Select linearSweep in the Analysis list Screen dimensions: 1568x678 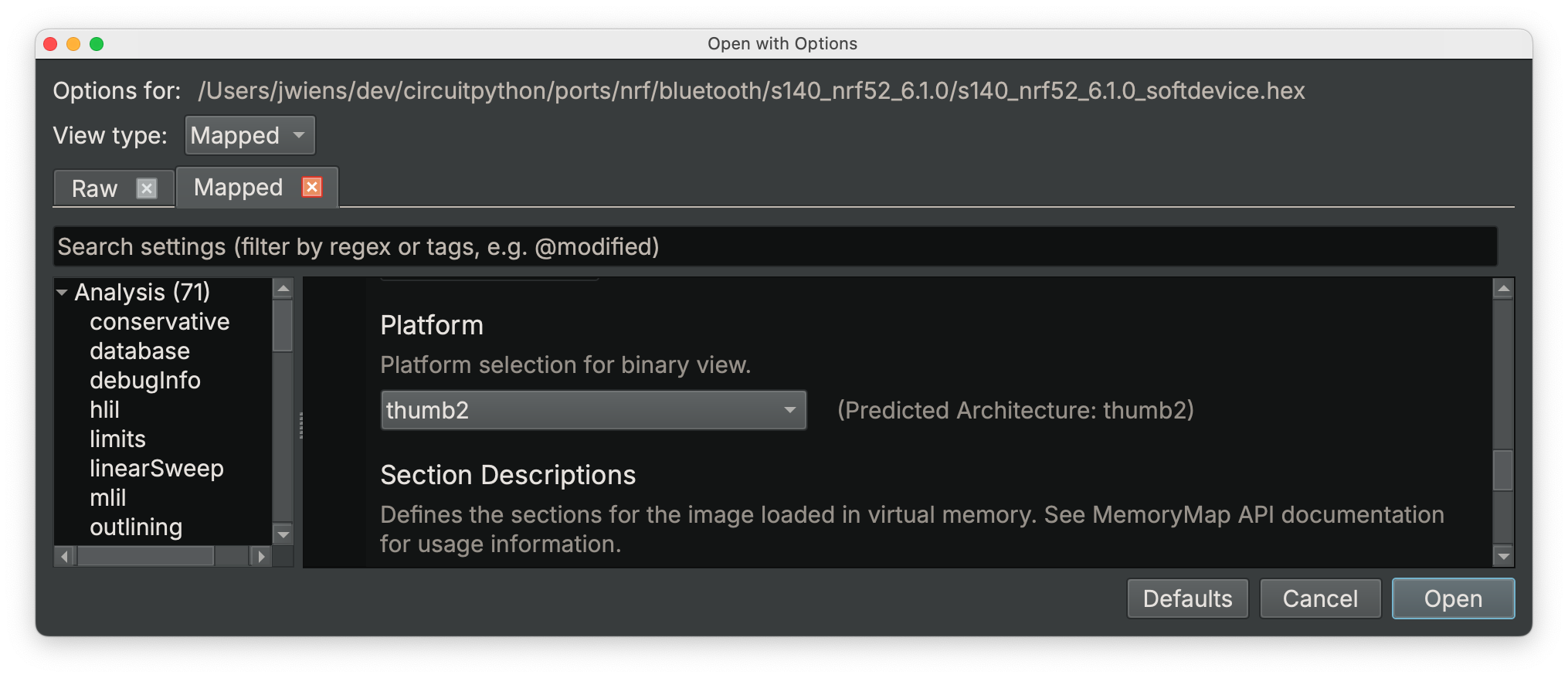pos(157,469)
